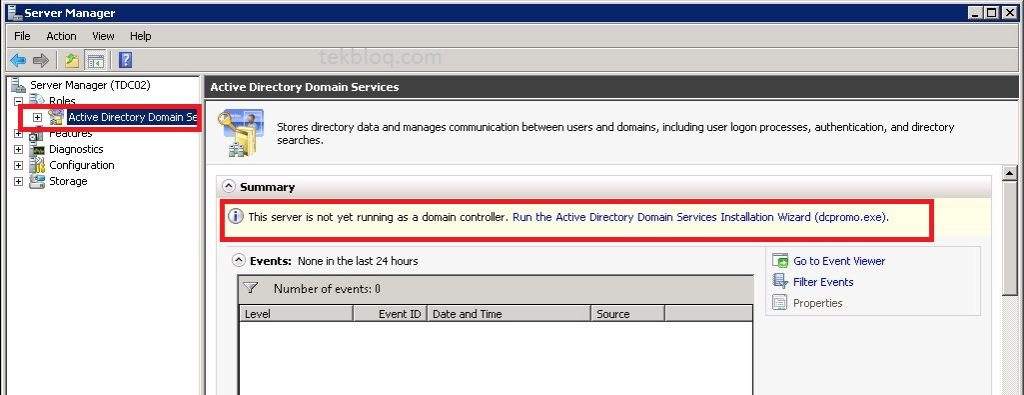The height and width of the screenshot is (395, 1024).
Task: Select Server Manager (TDC02) in the tree
Action: [x=91, y=85]
